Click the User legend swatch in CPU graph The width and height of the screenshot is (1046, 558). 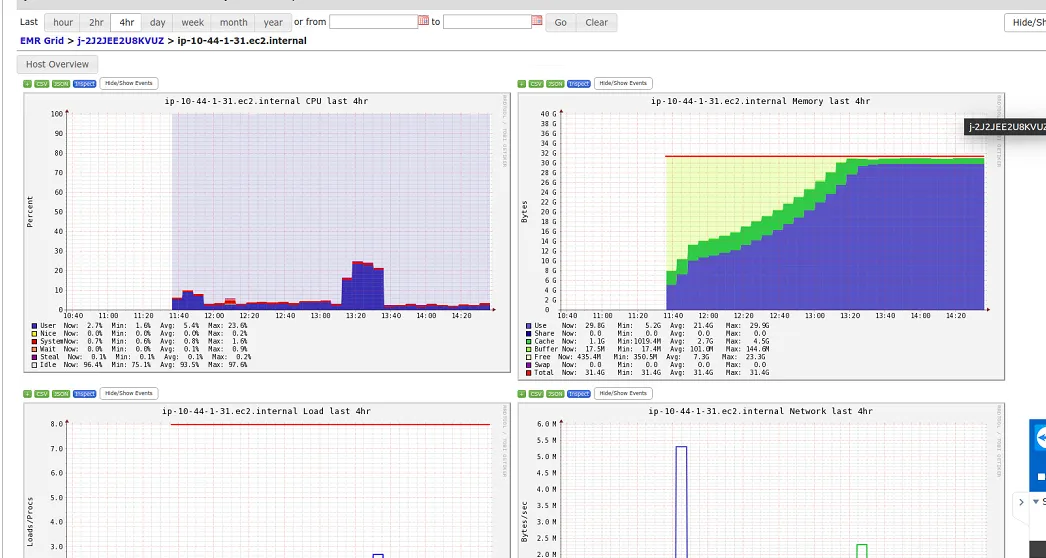point(34,326)
